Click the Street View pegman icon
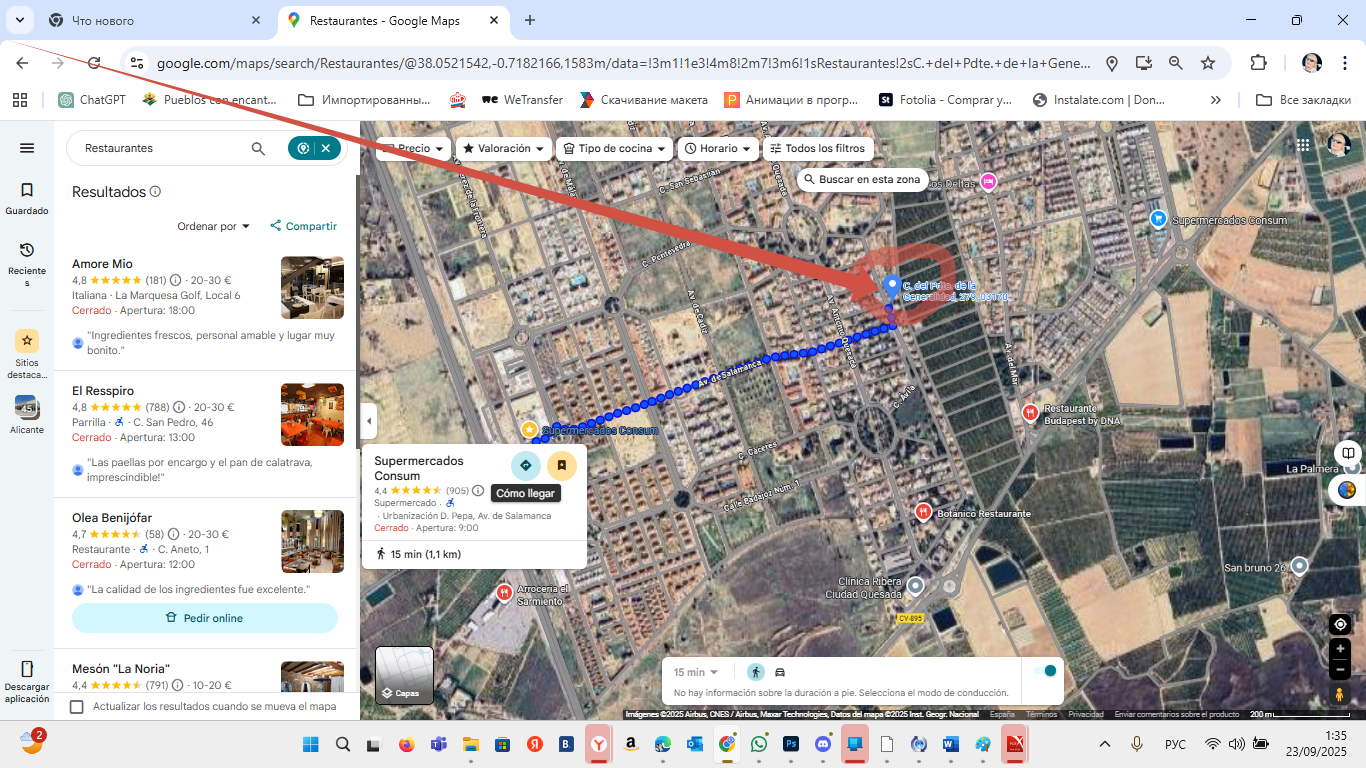 1340,694
